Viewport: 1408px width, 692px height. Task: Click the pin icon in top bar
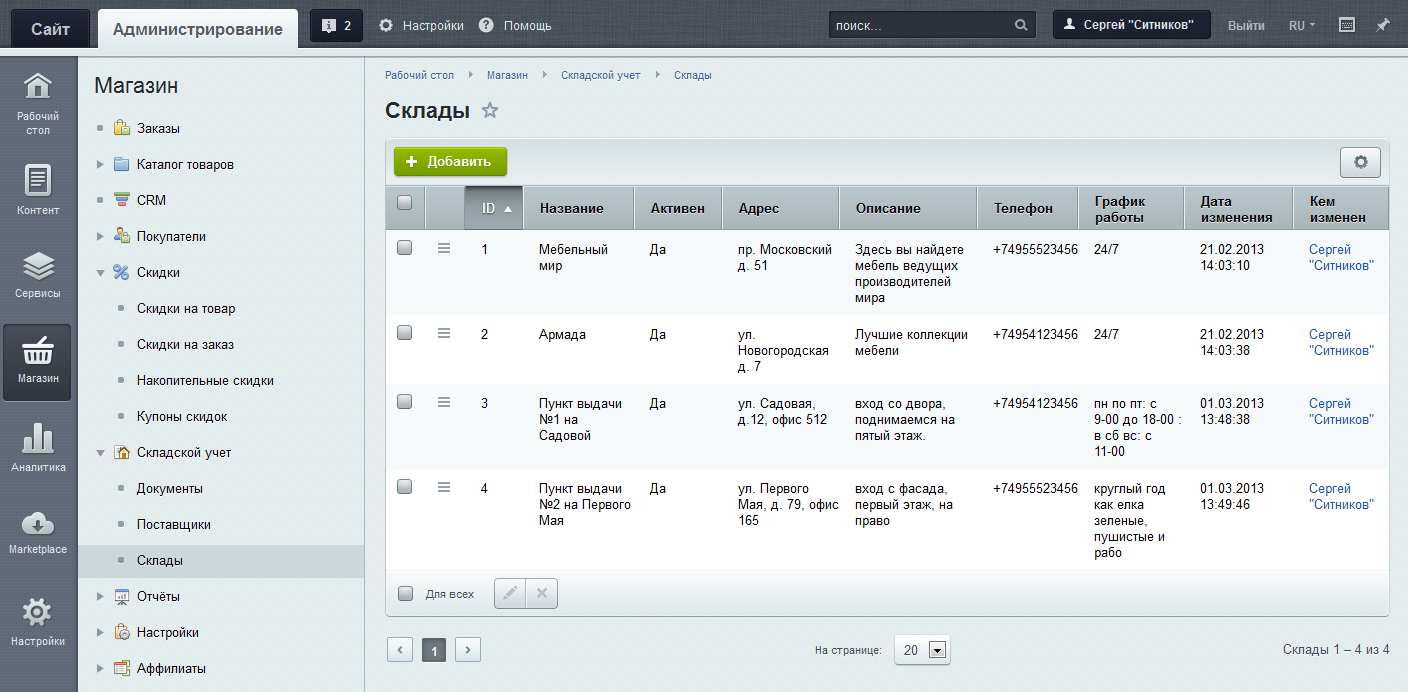click(x=1383, y=25)
